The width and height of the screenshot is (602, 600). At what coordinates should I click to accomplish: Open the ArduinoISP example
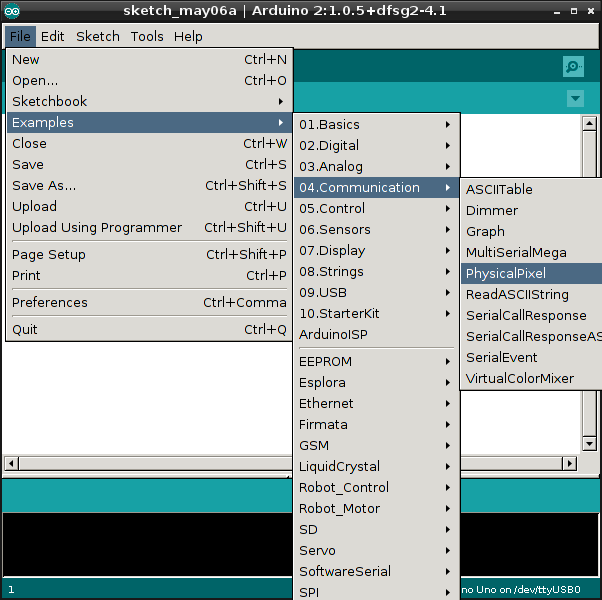click(x=376, y=334)
